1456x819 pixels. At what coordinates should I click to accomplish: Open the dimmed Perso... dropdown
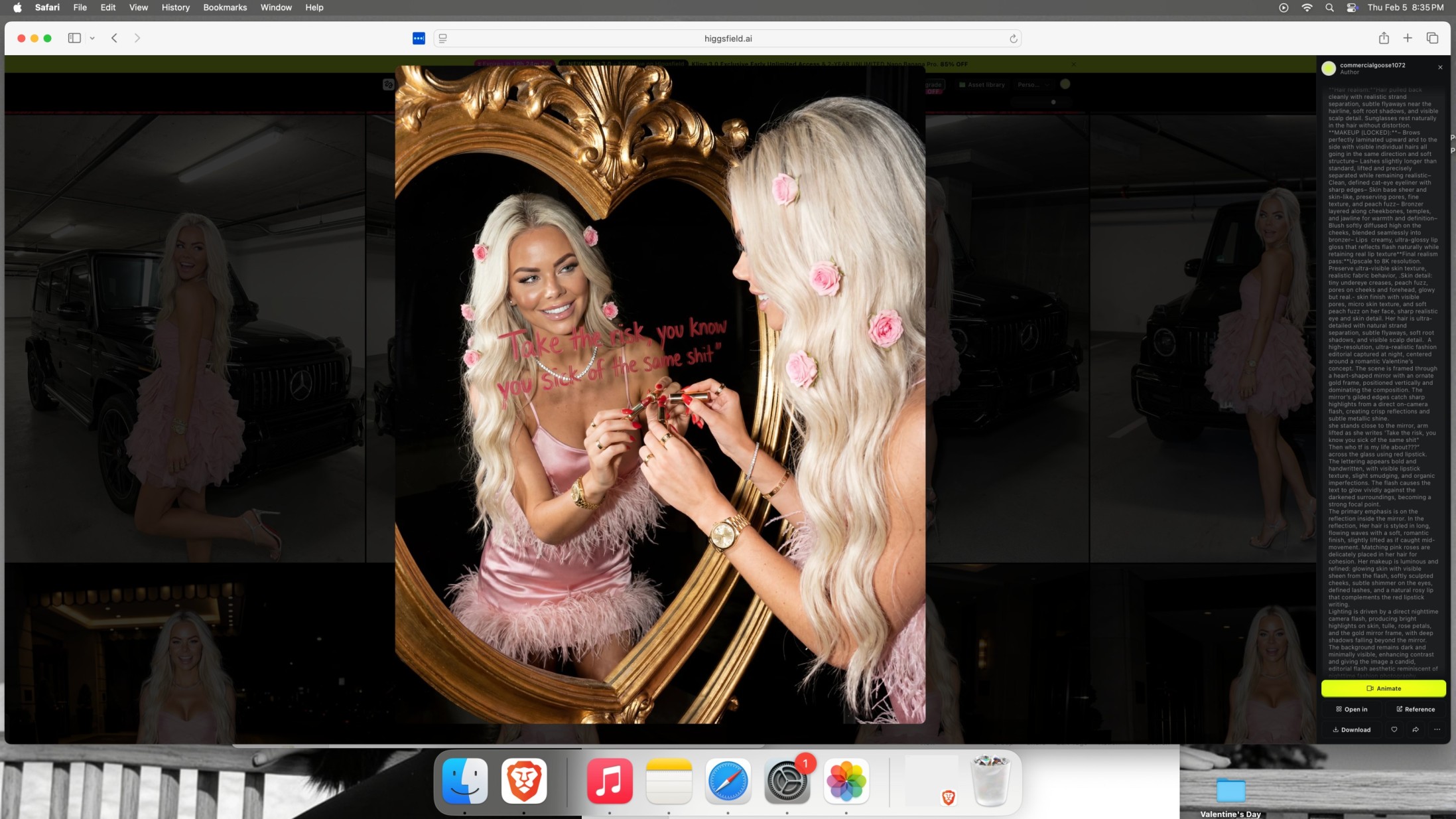point(1033,84)
